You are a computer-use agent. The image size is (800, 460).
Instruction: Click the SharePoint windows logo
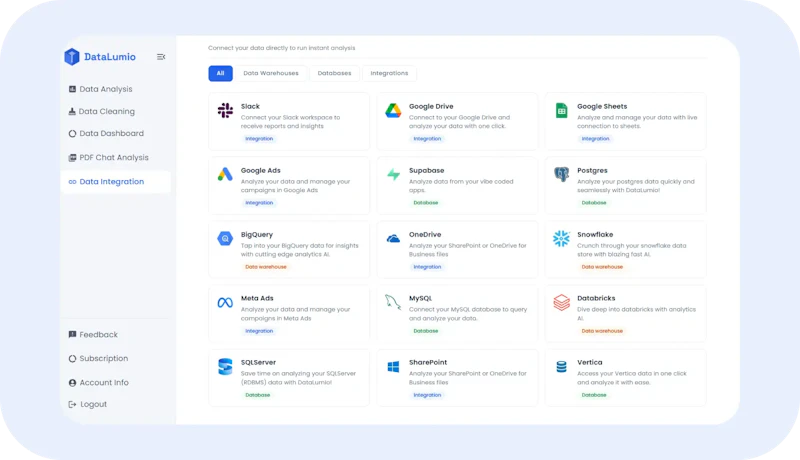pos(393,367)
